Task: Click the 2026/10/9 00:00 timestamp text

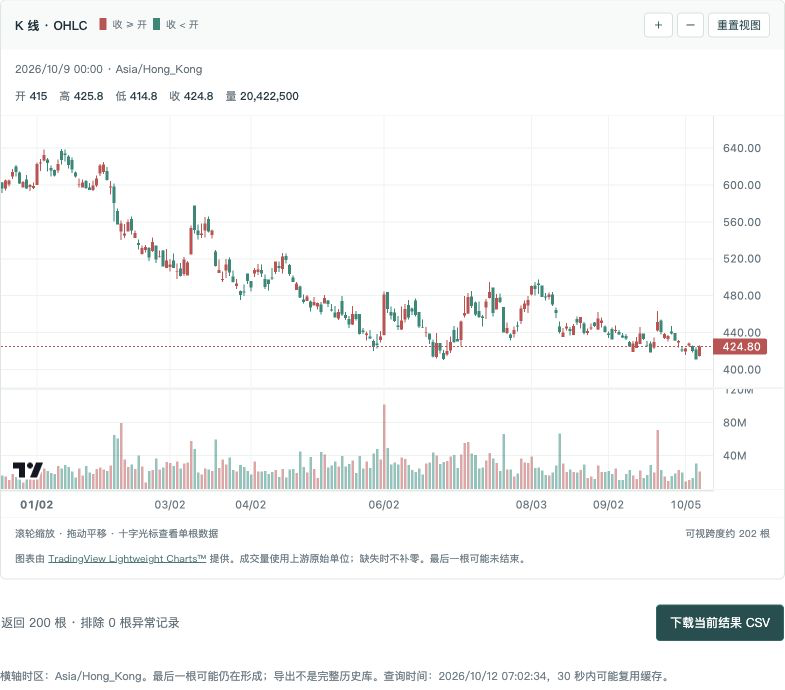Action: coord(59,69)
